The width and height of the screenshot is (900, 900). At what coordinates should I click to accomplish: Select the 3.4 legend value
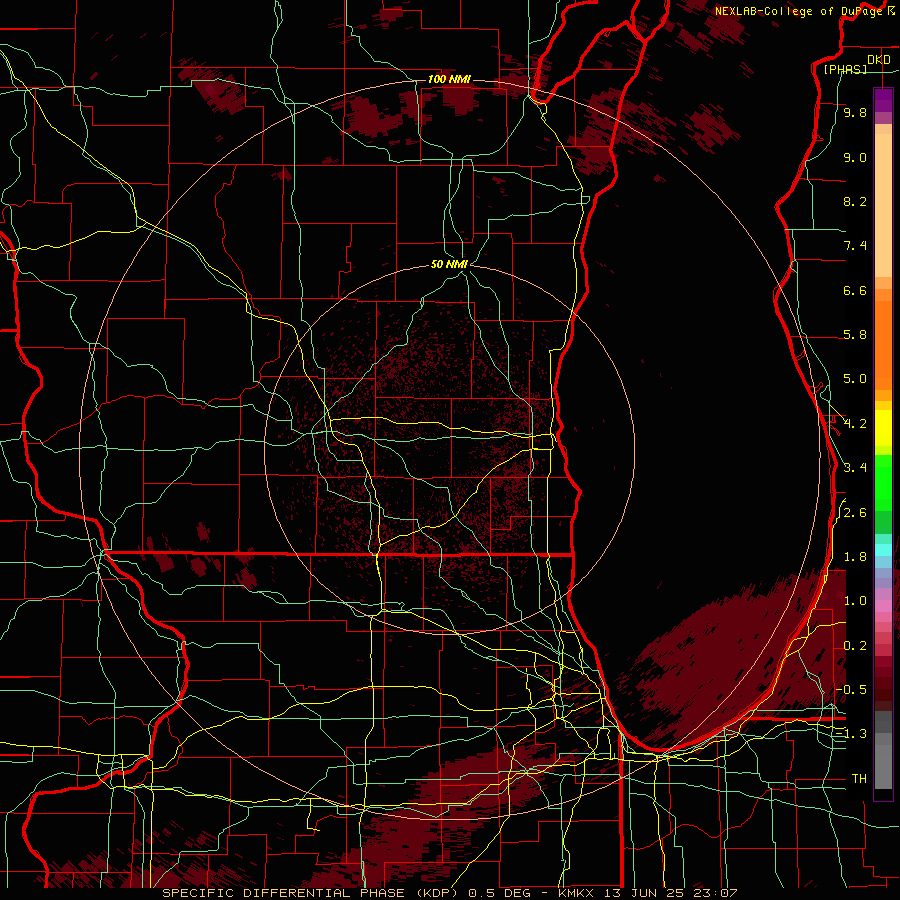(x=855, y=468)
